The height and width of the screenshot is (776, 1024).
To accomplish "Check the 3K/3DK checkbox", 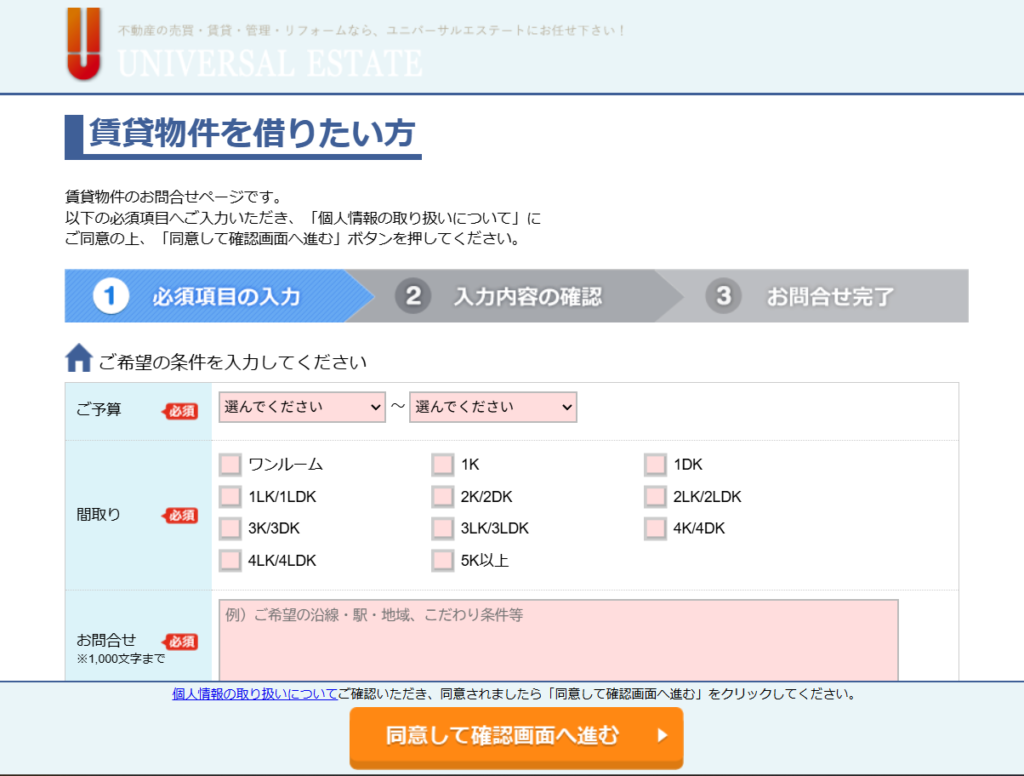I will click(x=230, y=528).
